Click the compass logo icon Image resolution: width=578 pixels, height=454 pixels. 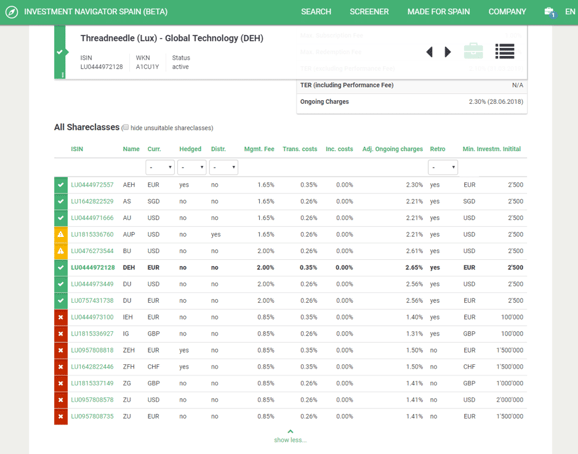(11, 12)
